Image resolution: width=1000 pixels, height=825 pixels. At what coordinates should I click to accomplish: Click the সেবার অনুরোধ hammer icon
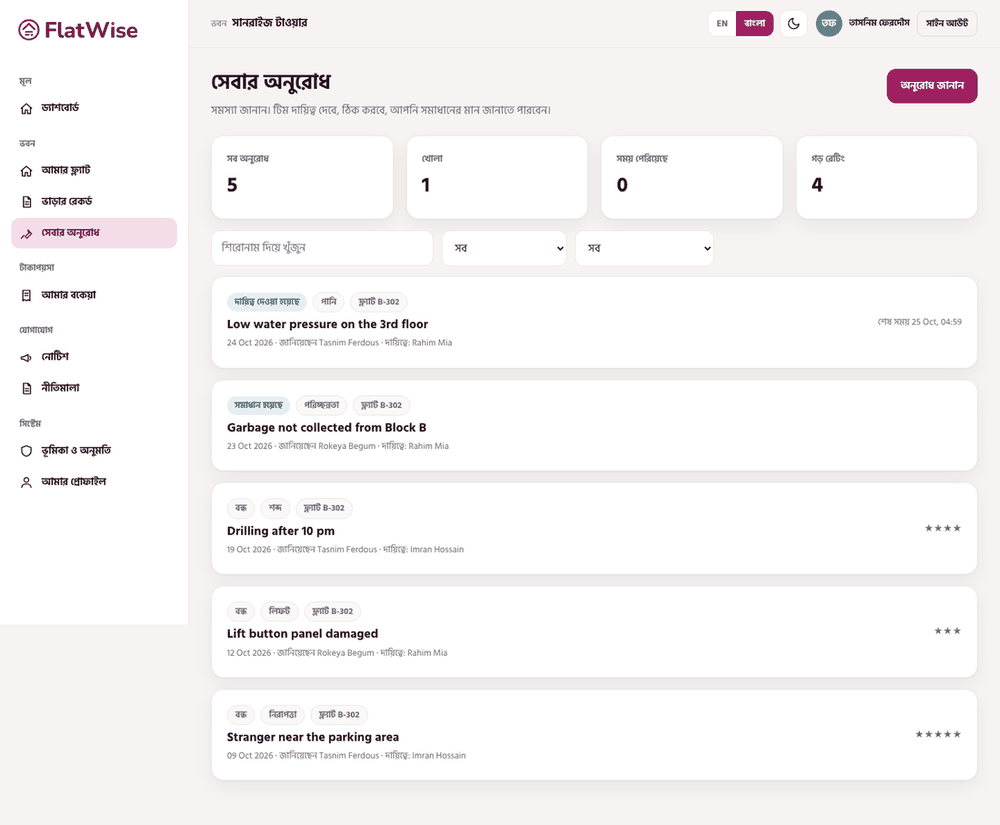tap(26, 234)
